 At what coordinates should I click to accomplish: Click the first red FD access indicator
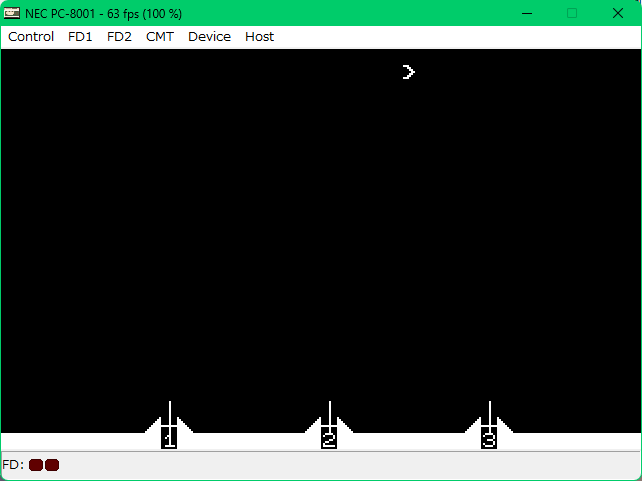click(36, 465)
